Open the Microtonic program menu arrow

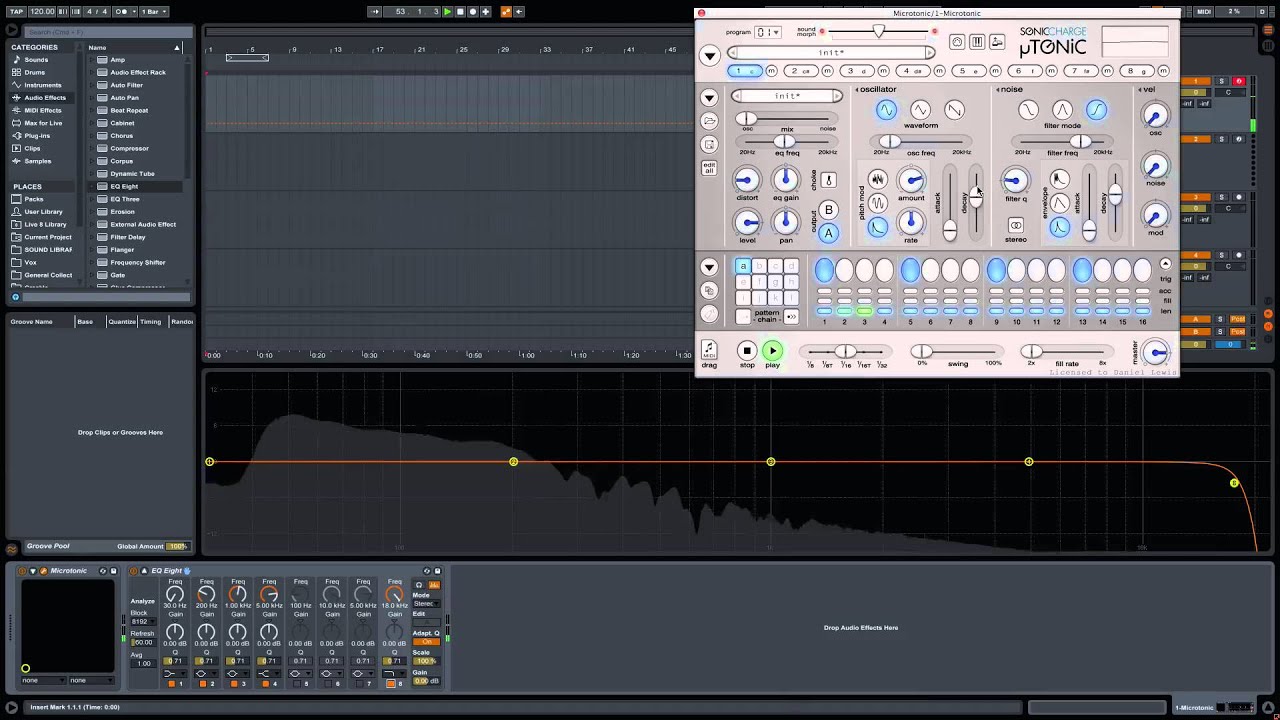click(709, 55)
